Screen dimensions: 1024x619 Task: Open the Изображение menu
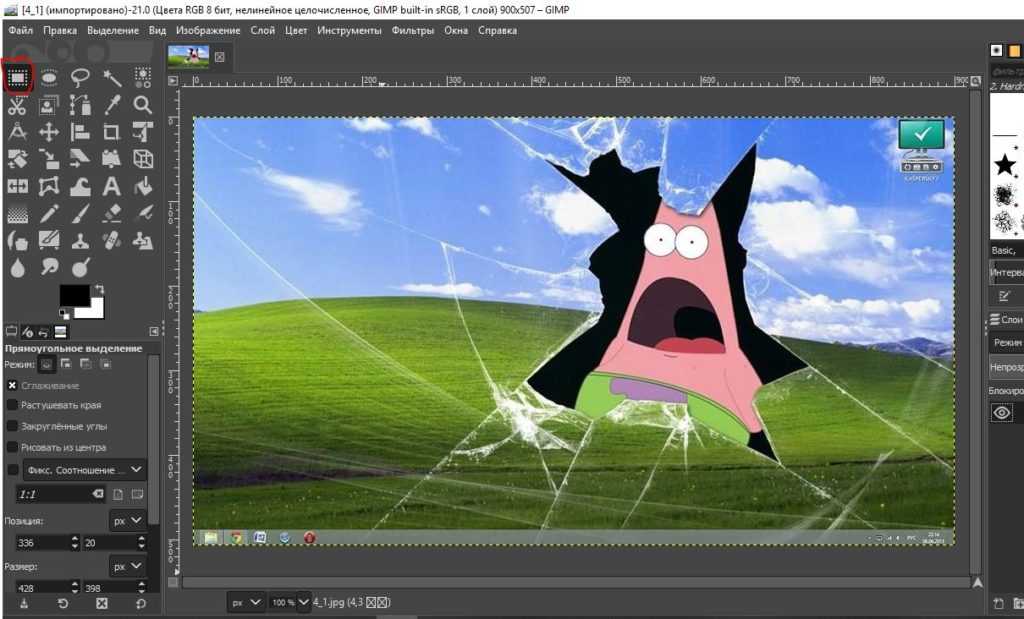(208, 31)
